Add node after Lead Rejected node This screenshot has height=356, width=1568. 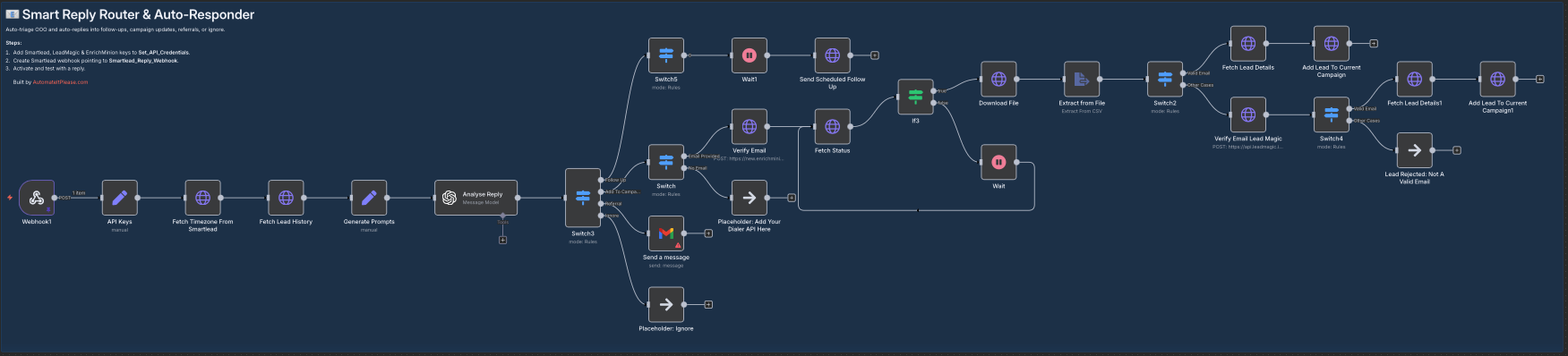click(x=1457, y=150)
